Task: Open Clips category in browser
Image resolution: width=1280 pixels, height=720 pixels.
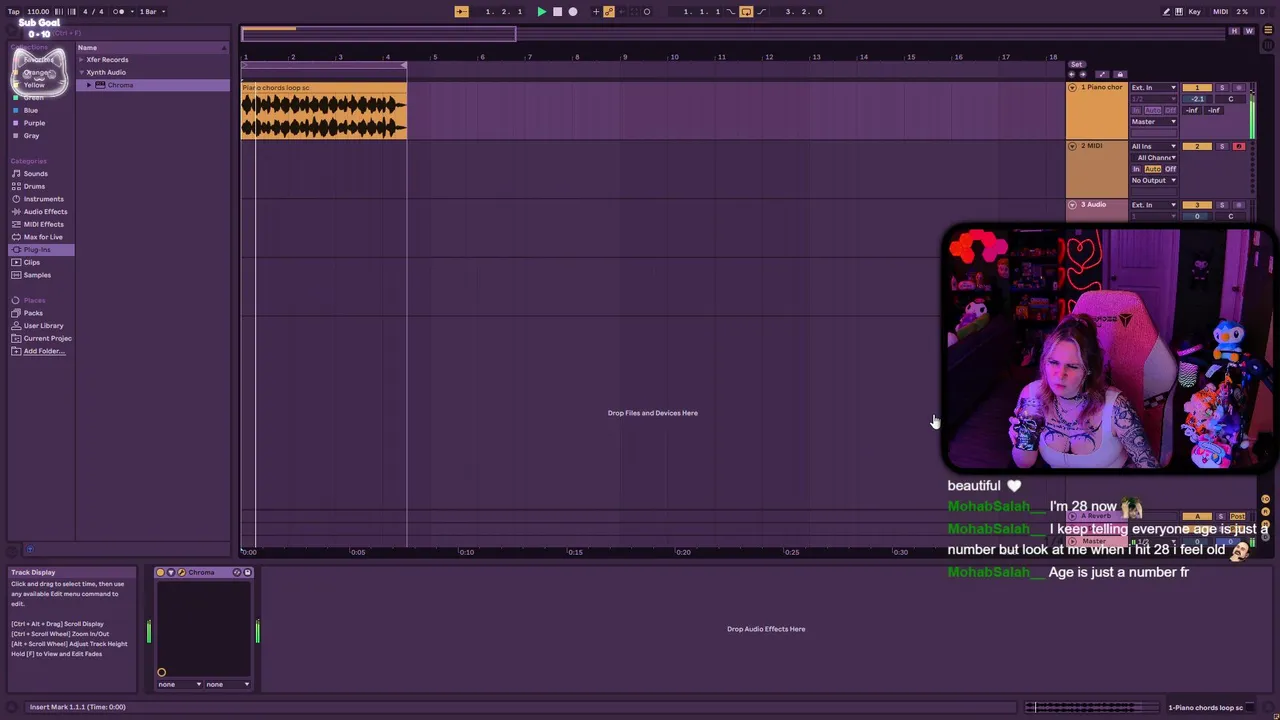Action: coord(32,262)
